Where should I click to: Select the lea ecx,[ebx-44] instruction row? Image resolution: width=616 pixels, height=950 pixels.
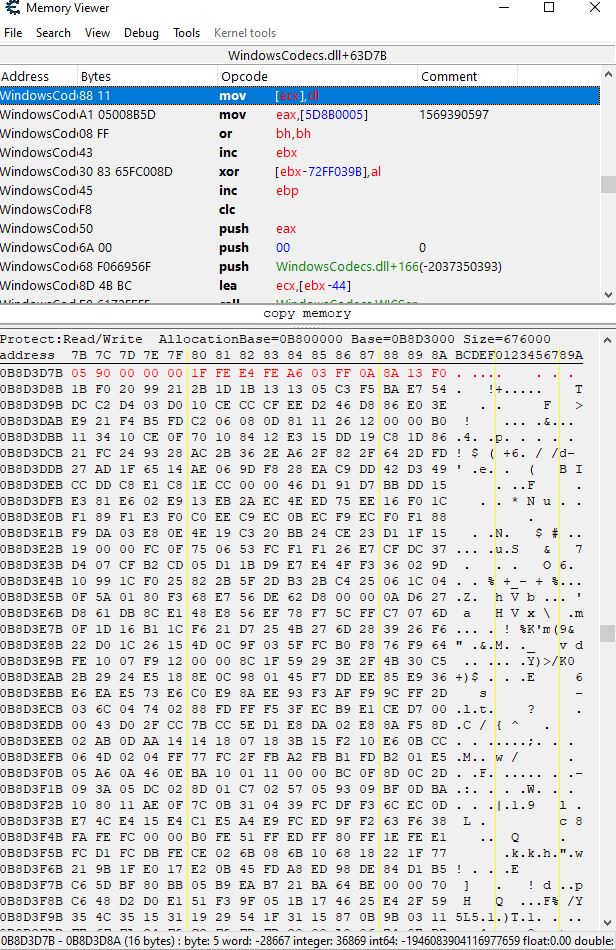pos(300,286)
